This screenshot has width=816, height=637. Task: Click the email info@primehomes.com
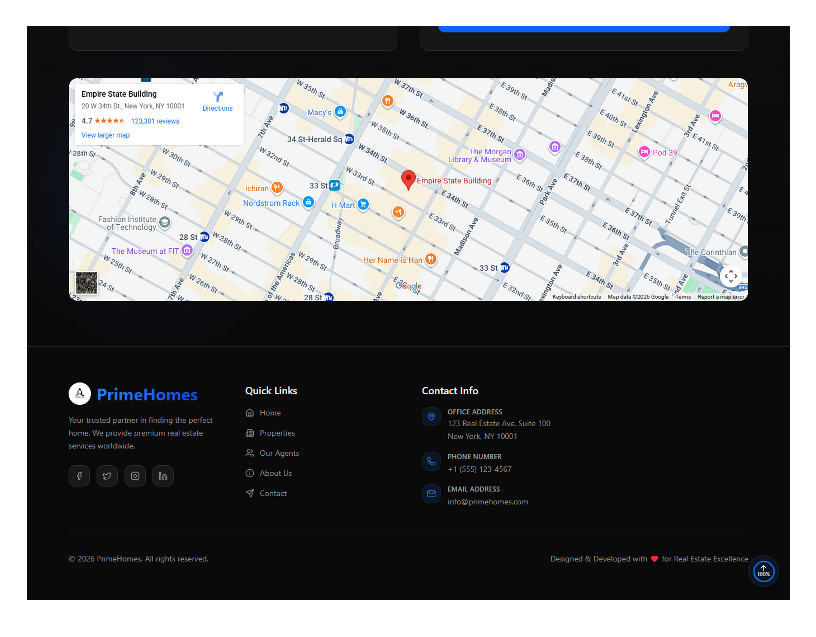pyautogui.click(x=488, y=502)
